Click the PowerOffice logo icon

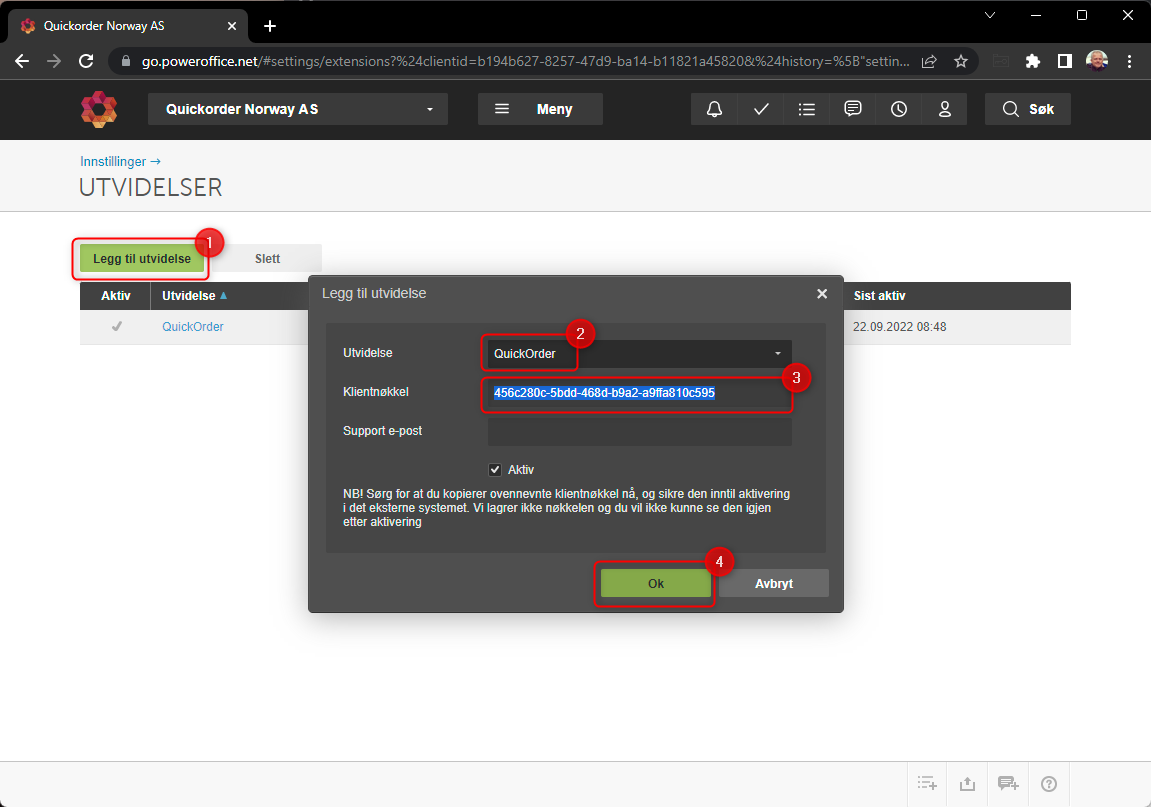[x=99, y=109]
